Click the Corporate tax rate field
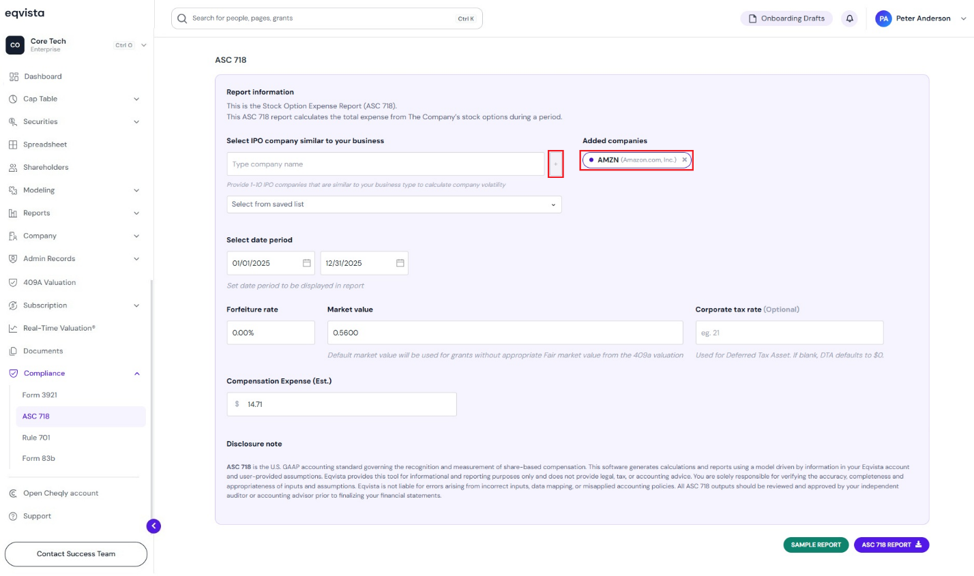974x576 pixels. click(x=790, y=333)
